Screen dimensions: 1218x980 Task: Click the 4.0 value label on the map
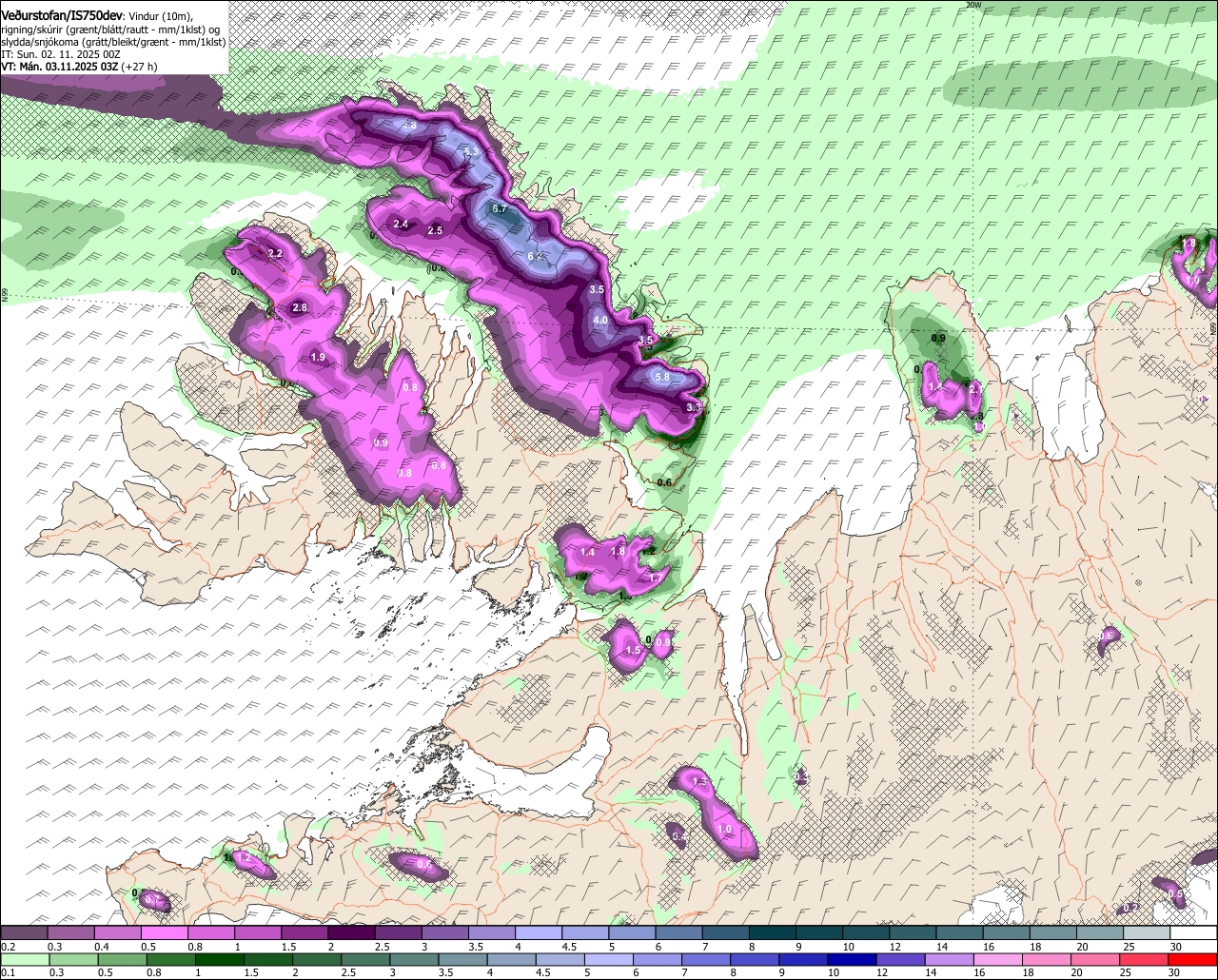click(x=600, y=321)
